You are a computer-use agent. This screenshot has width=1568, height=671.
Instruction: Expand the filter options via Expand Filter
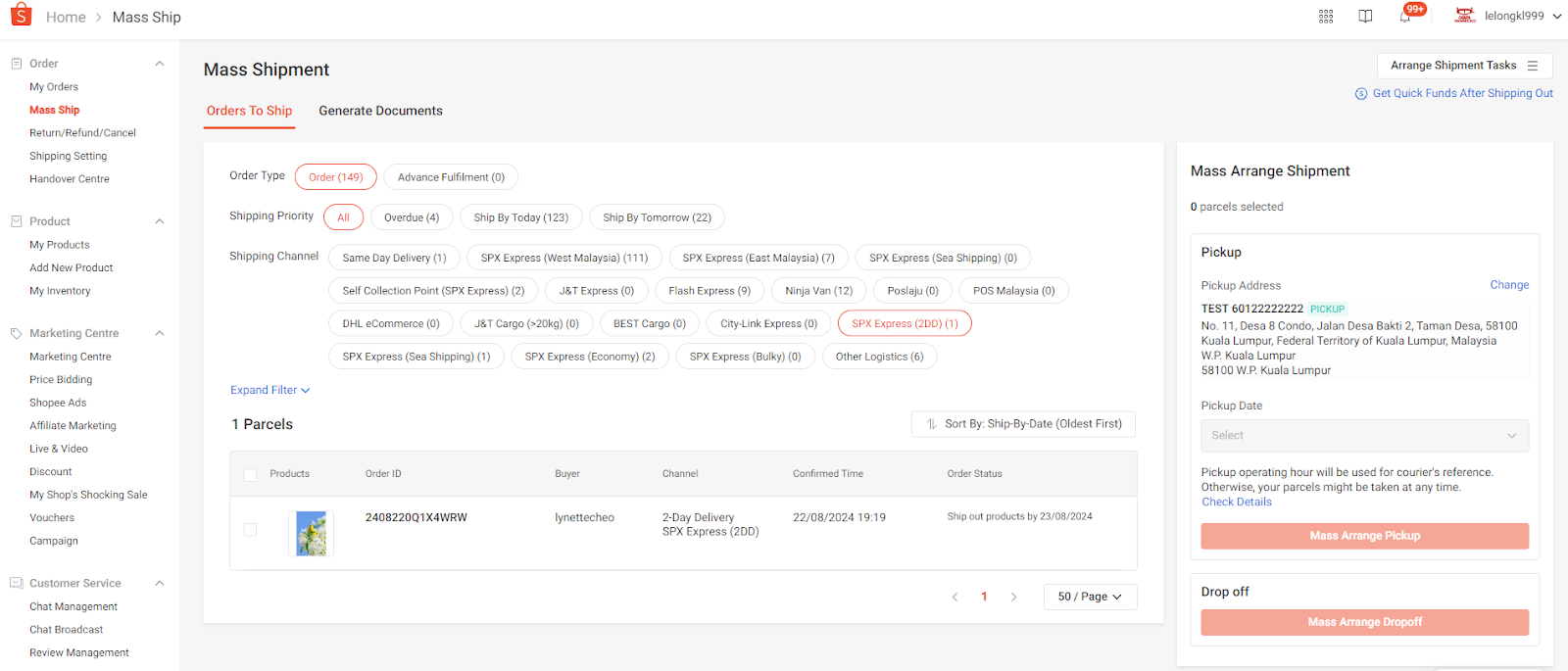tap(269, 390)
